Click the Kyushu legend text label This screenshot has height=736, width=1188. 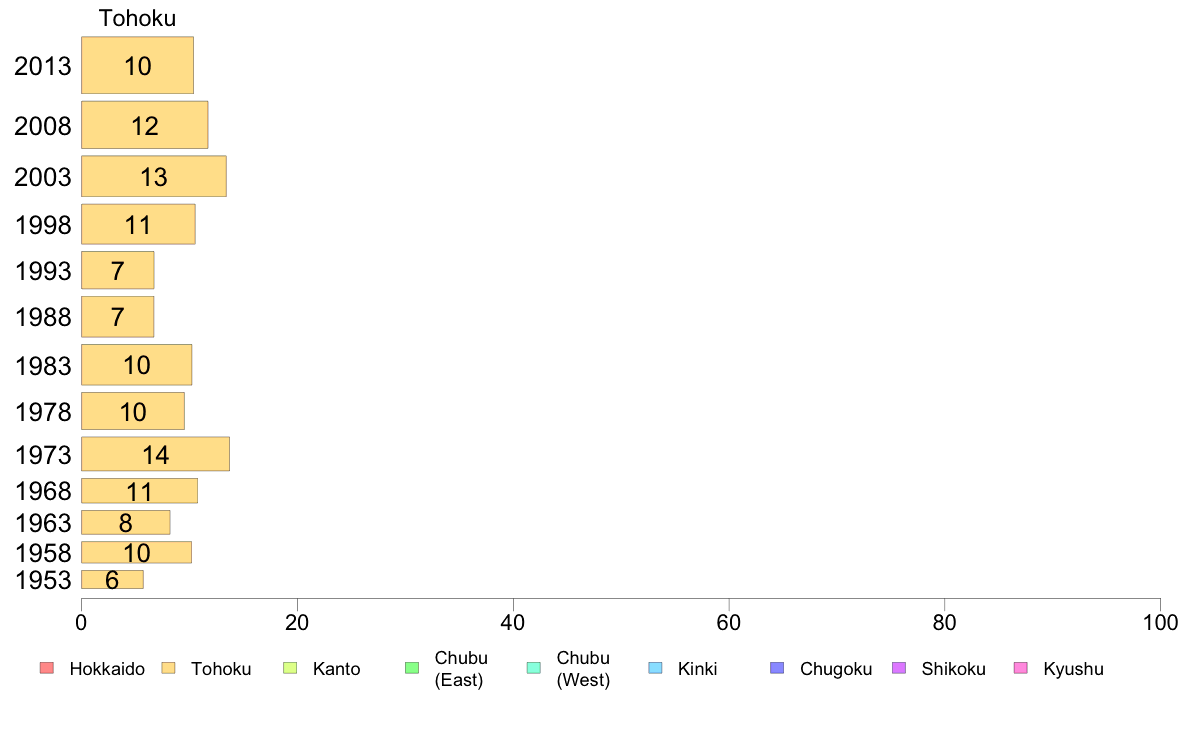pyautogui.click(x=1073, y=669)
